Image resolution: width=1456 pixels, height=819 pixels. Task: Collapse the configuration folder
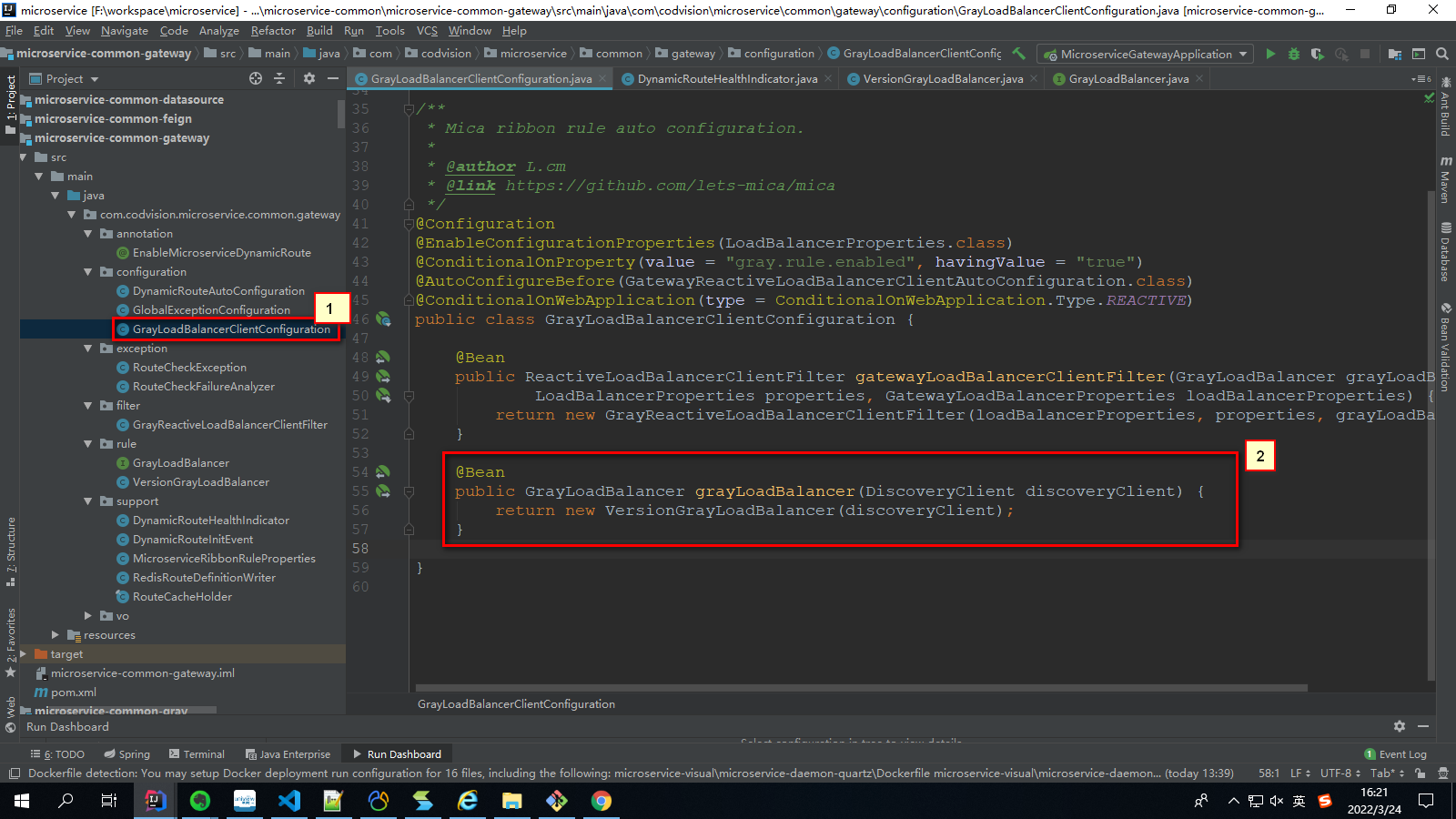point(88,272)
